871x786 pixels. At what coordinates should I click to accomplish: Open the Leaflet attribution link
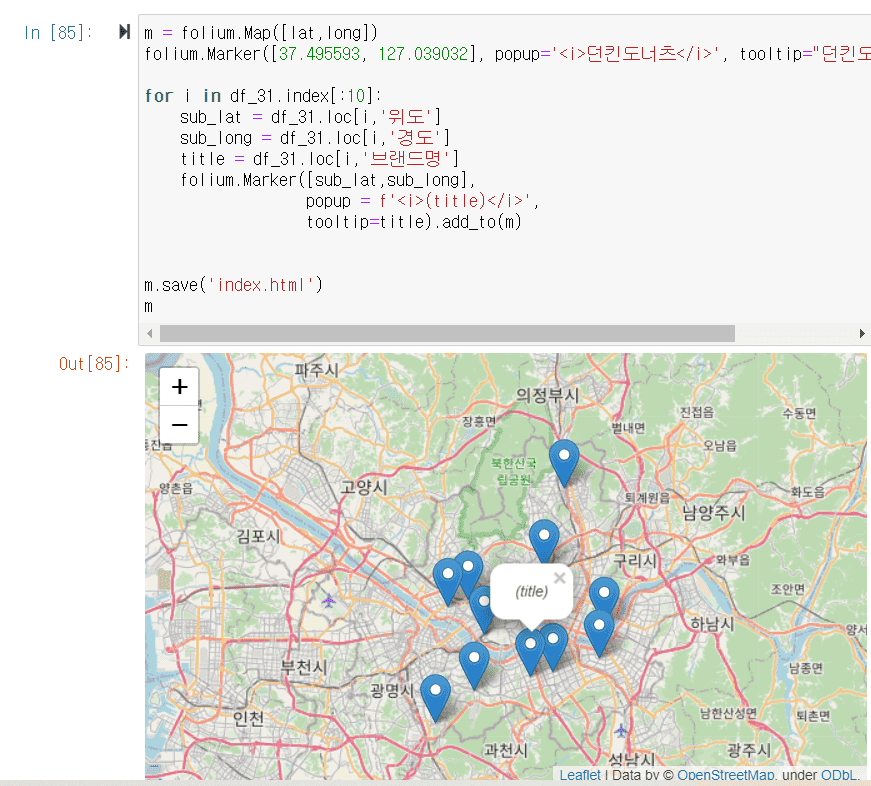580,775
